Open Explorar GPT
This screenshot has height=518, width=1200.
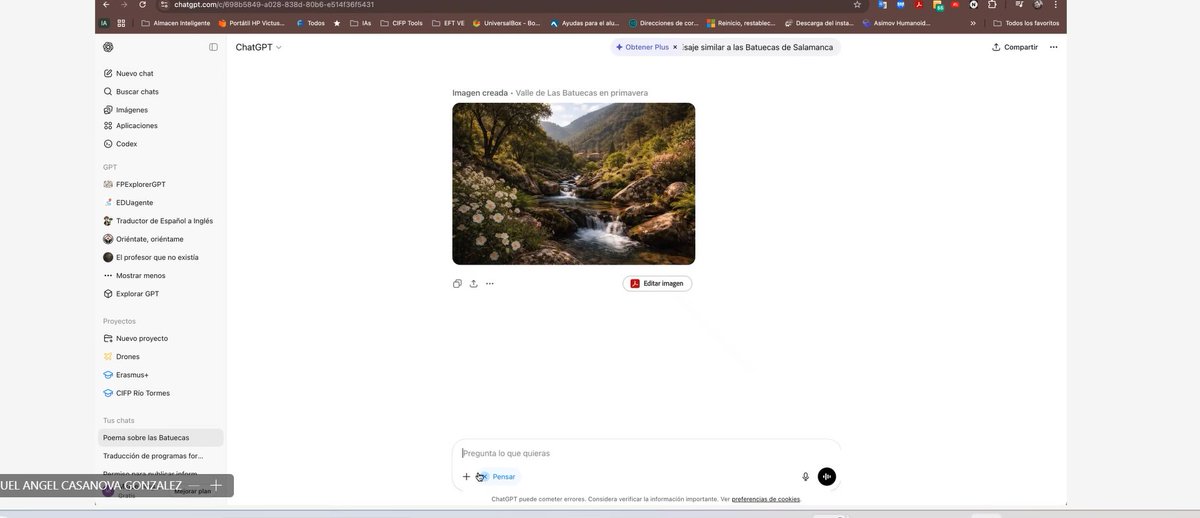click(x=137, y=294)
